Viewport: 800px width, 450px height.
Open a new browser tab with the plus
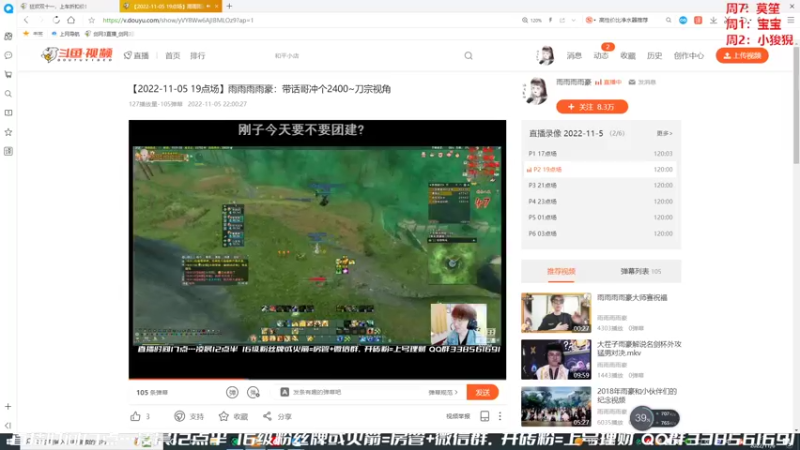pyautogui.click(x=229, y=6)
